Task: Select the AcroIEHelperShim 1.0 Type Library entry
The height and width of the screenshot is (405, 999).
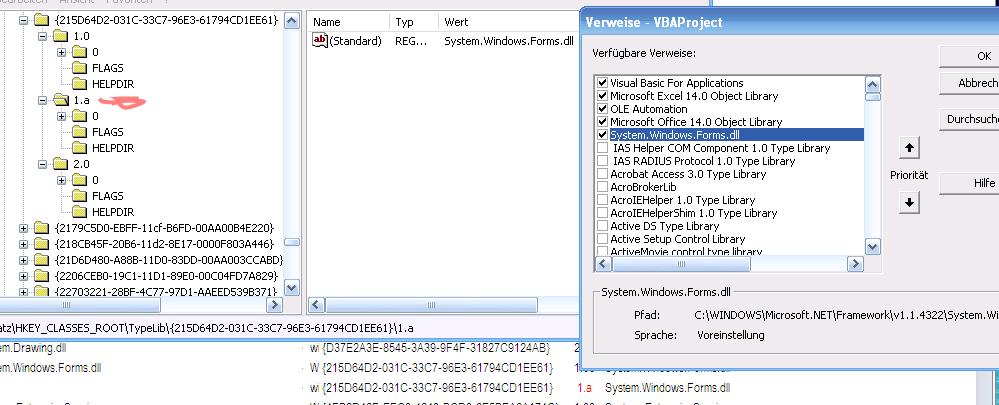Action: point(693,213)
